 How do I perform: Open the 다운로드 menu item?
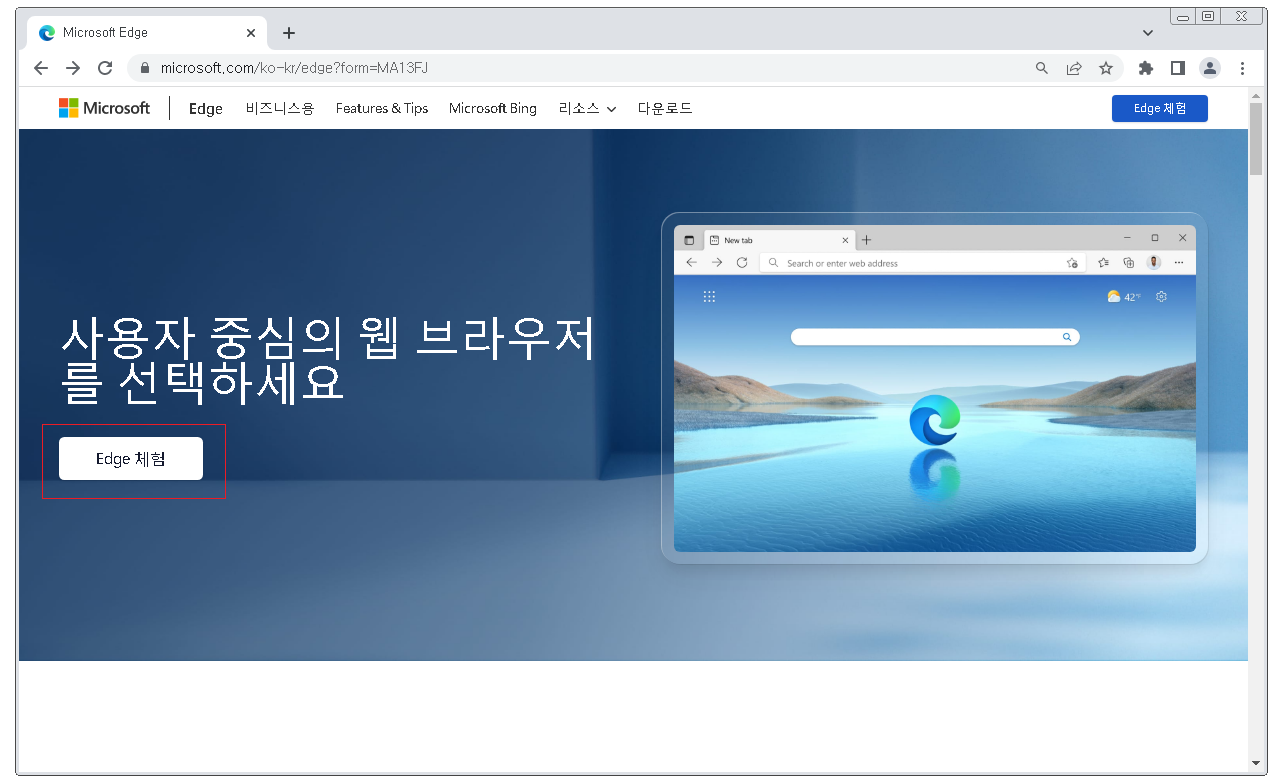[665, 108]
